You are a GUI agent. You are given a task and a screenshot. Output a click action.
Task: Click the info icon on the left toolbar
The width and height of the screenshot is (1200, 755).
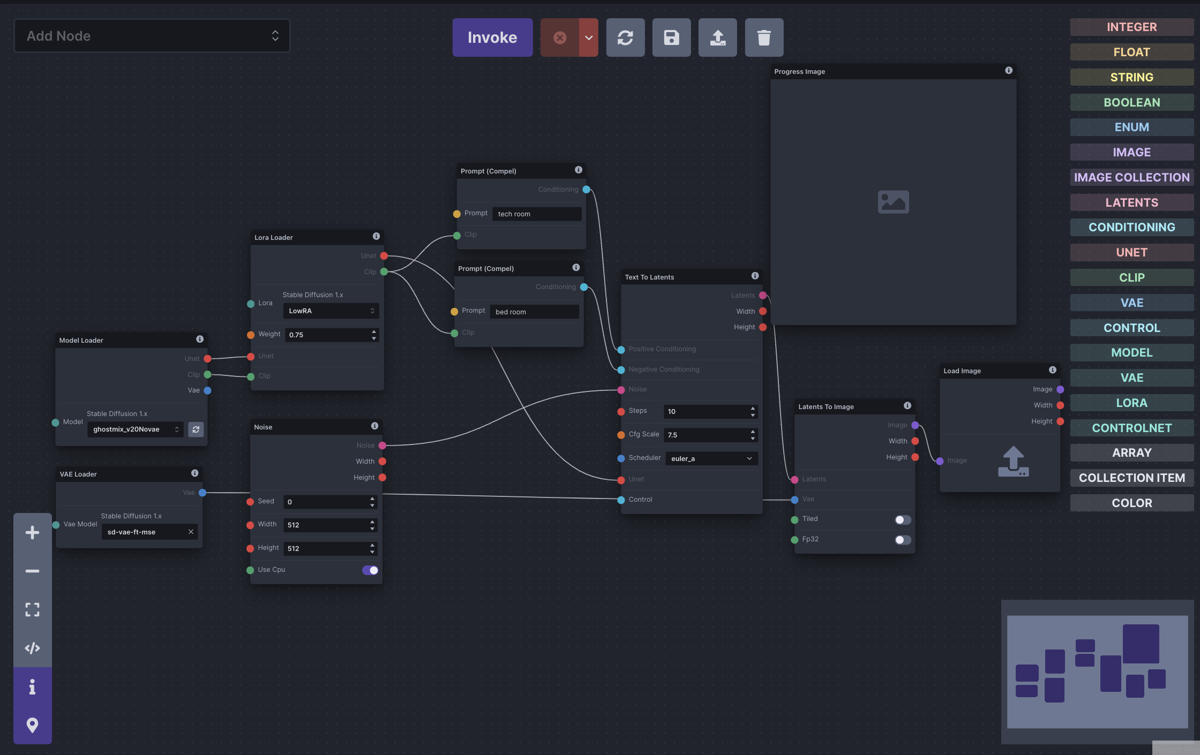click(32, 686)
